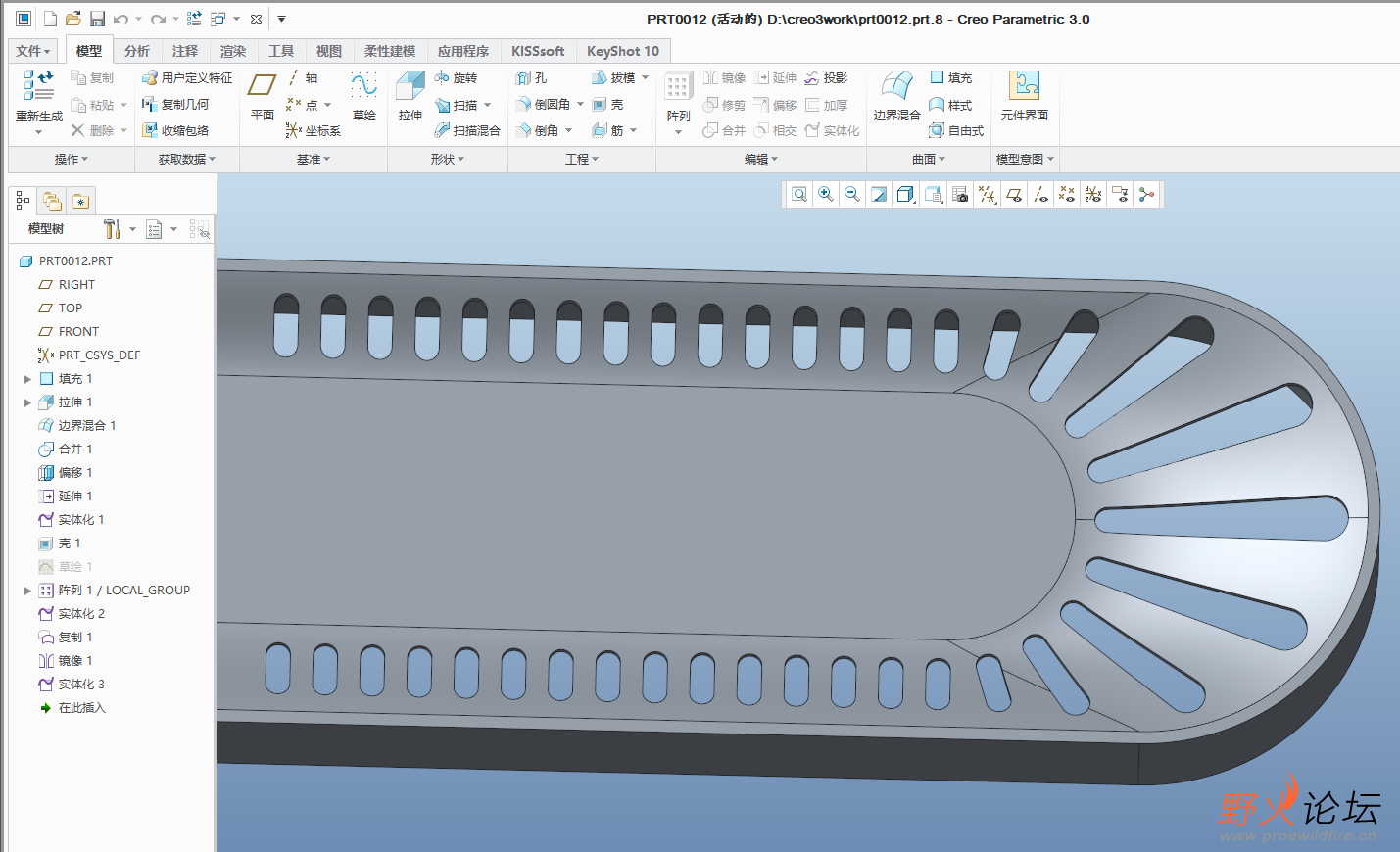
Task: Open the 曲面 group dropdown
Action: tap(929, 159)
